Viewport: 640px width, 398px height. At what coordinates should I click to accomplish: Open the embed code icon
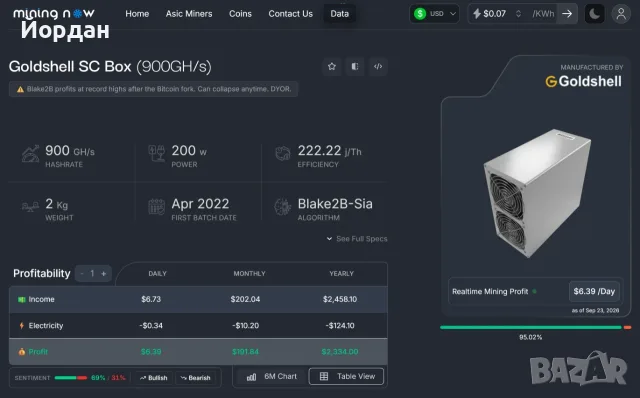point(378,66)
